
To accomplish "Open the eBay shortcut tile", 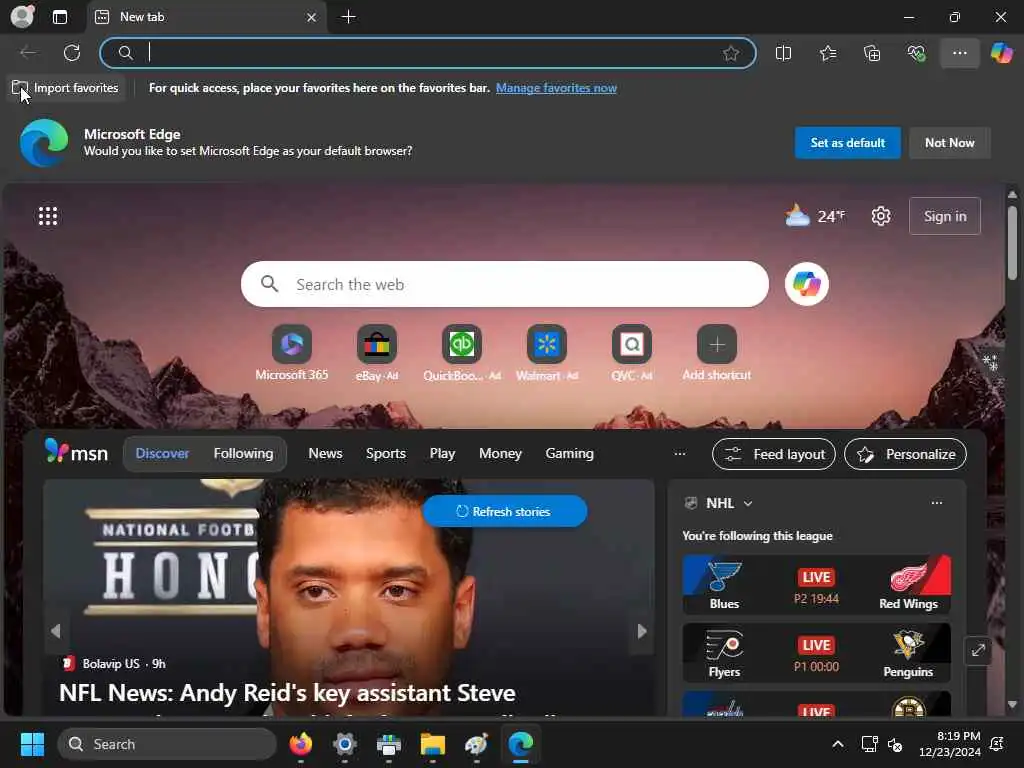I will [x=377, y=353].
